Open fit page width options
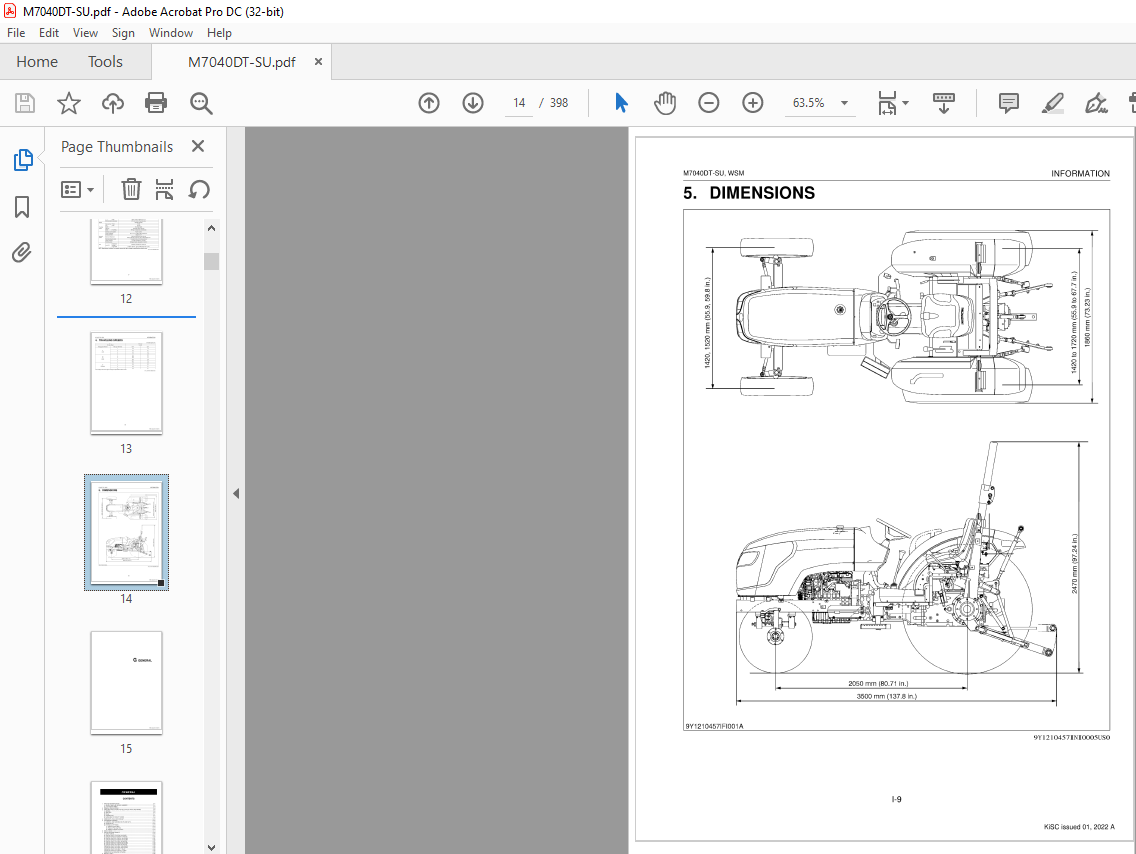 pos(893,103)
